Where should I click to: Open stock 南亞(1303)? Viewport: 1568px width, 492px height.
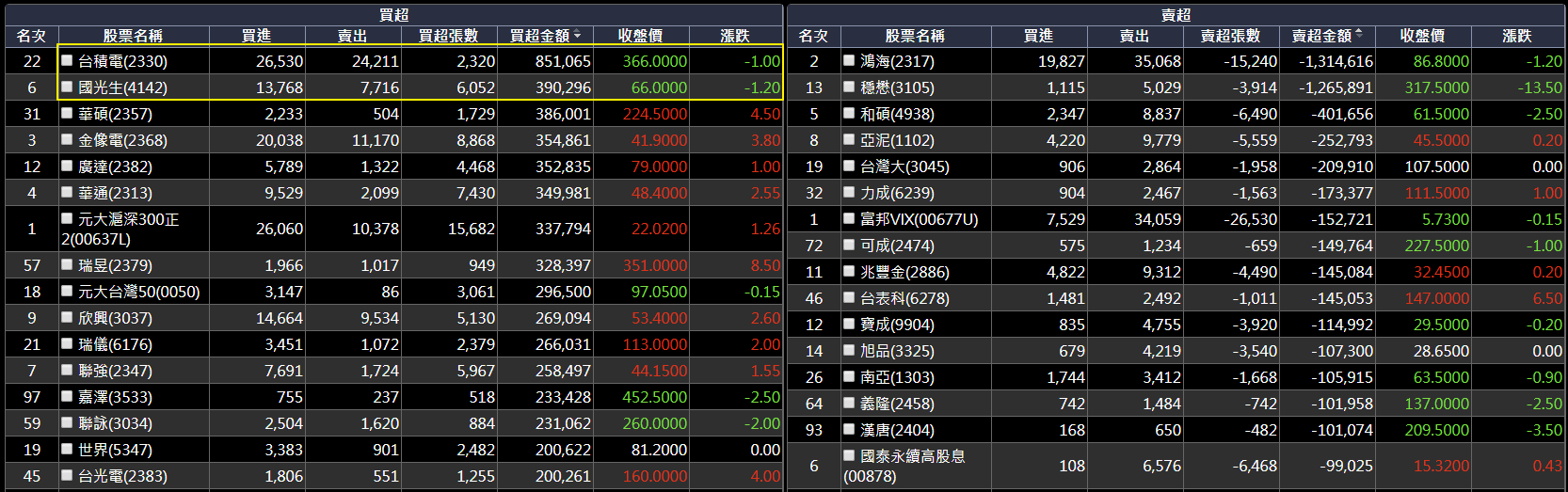click(897, 377)
